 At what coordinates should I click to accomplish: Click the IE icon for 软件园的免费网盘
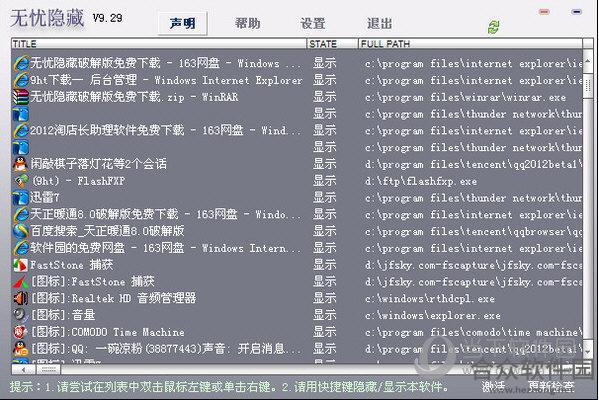pos(21,248)
